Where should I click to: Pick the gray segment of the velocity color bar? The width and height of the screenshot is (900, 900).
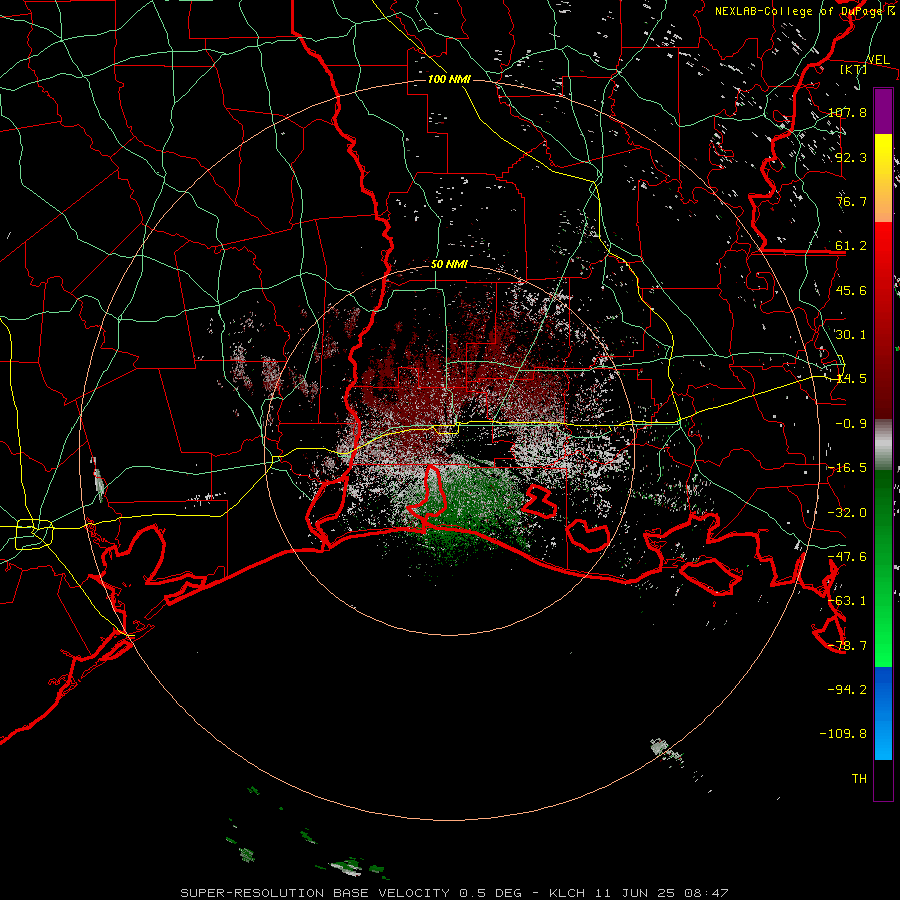tap(883, 444)
